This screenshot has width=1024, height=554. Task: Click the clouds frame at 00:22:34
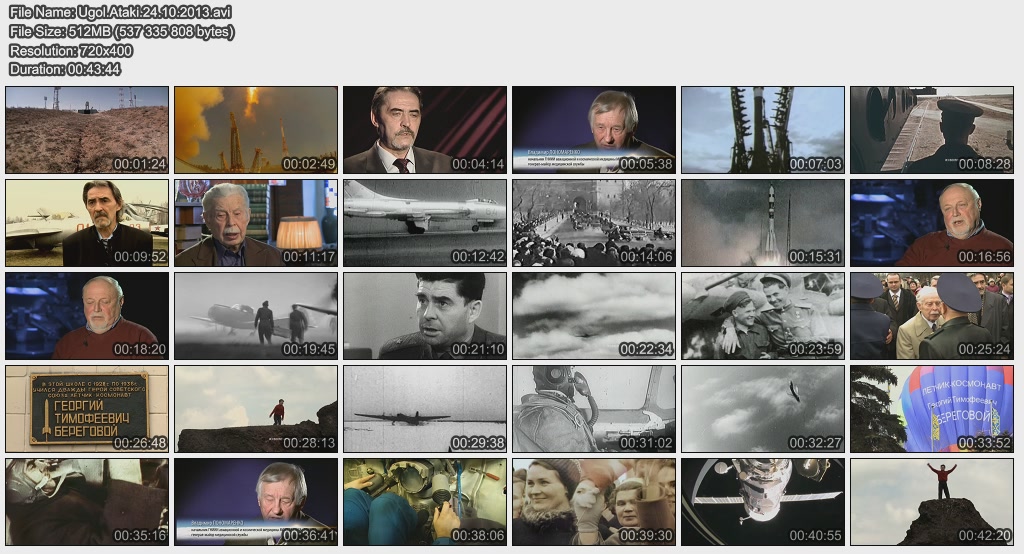594,316
